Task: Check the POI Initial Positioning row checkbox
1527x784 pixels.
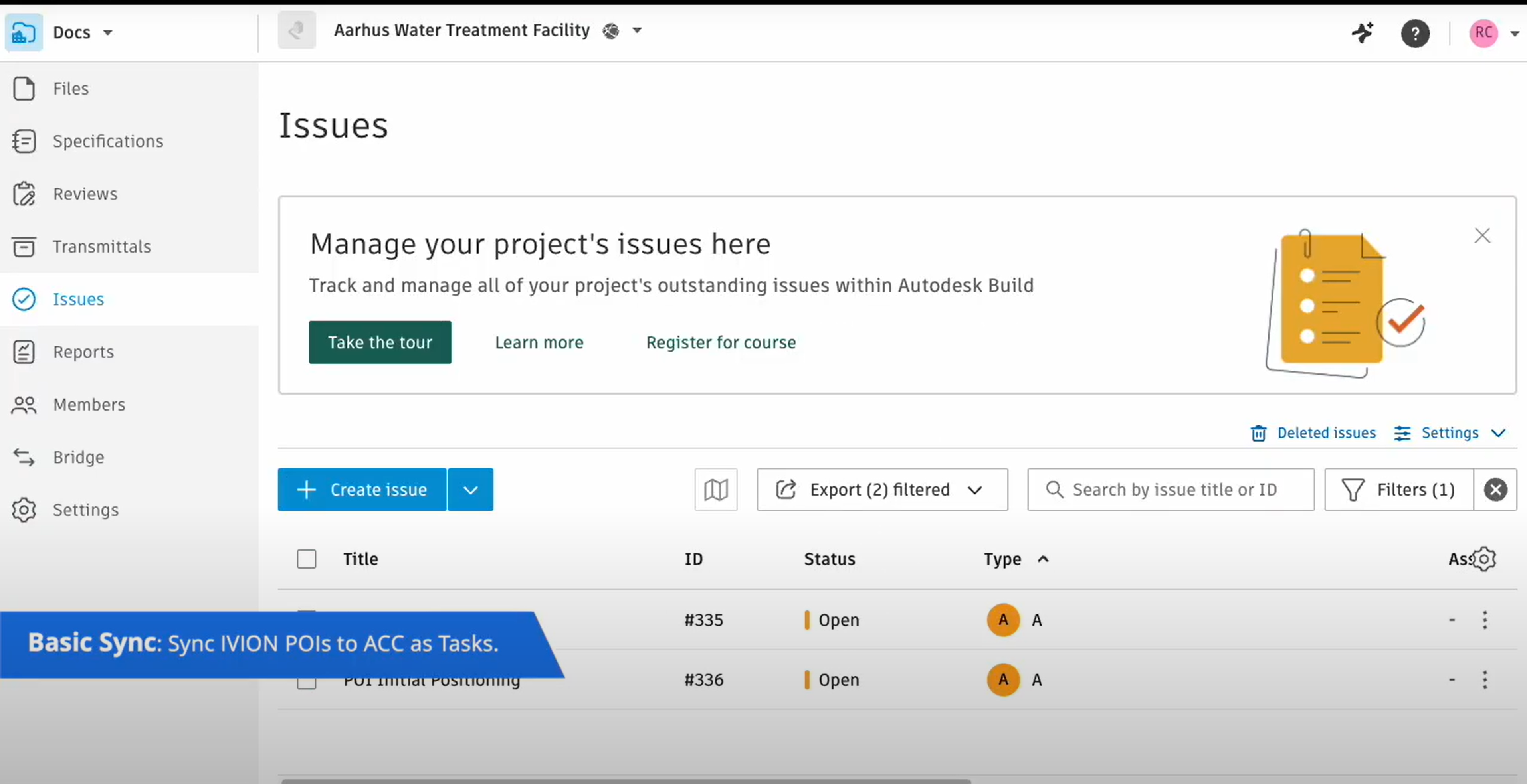Action: click(x=307, y=683)
